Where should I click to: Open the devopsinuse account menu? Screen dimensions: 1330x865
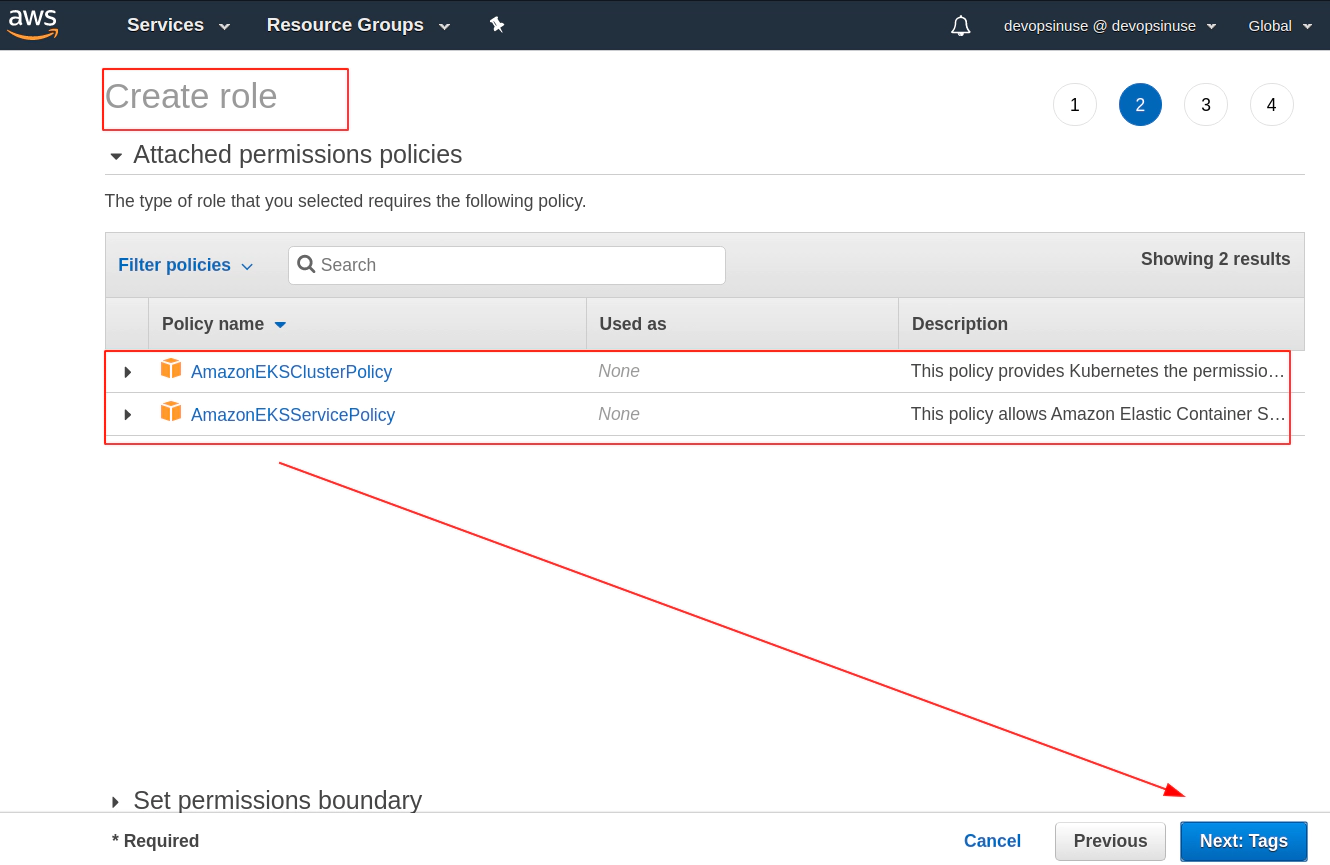pos(1110,26)
